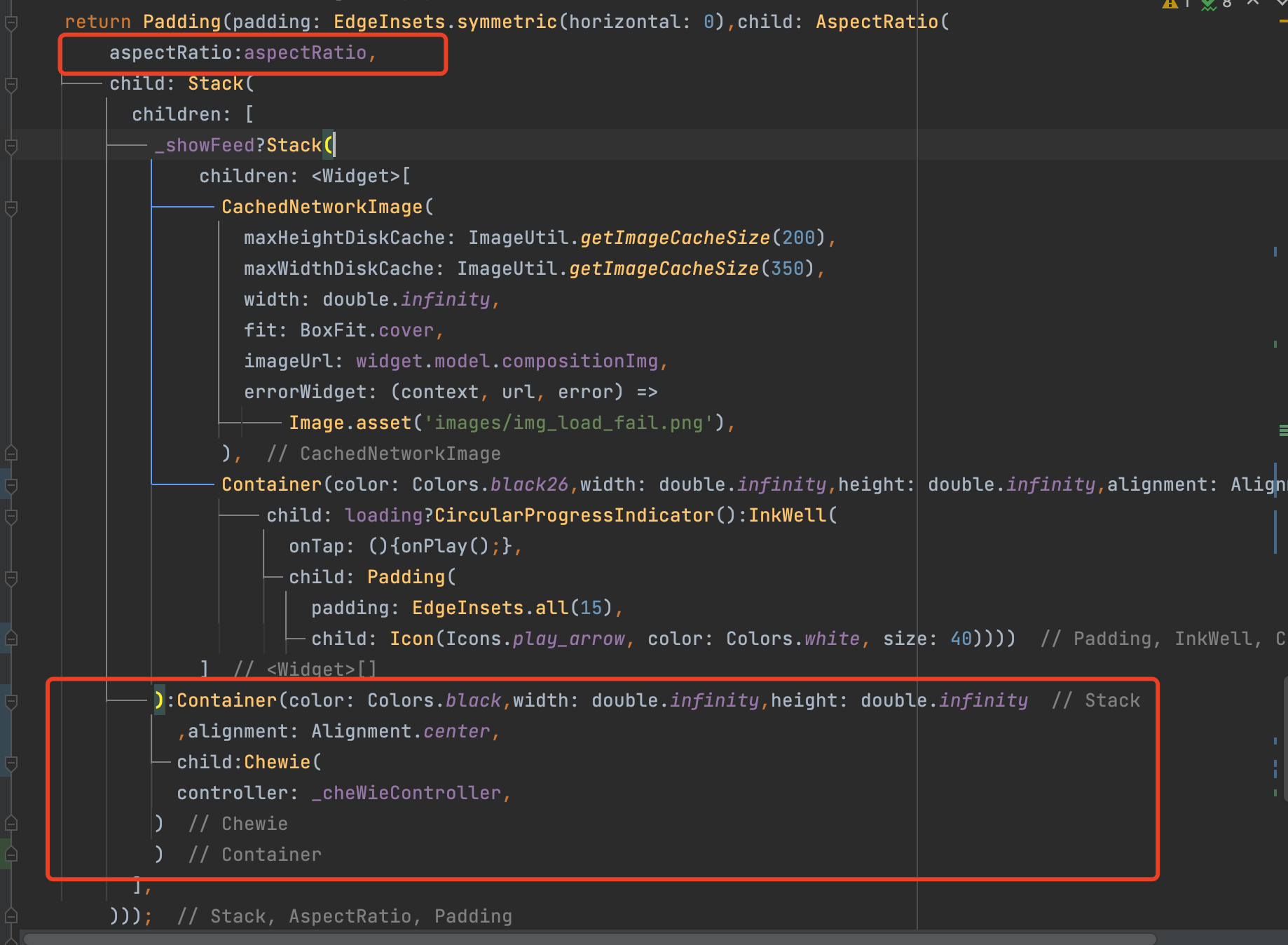Viewport: 1288px width, 945px height.
Task: Click 'getImageCacheSize(200)' call
Action: [703, 238]
